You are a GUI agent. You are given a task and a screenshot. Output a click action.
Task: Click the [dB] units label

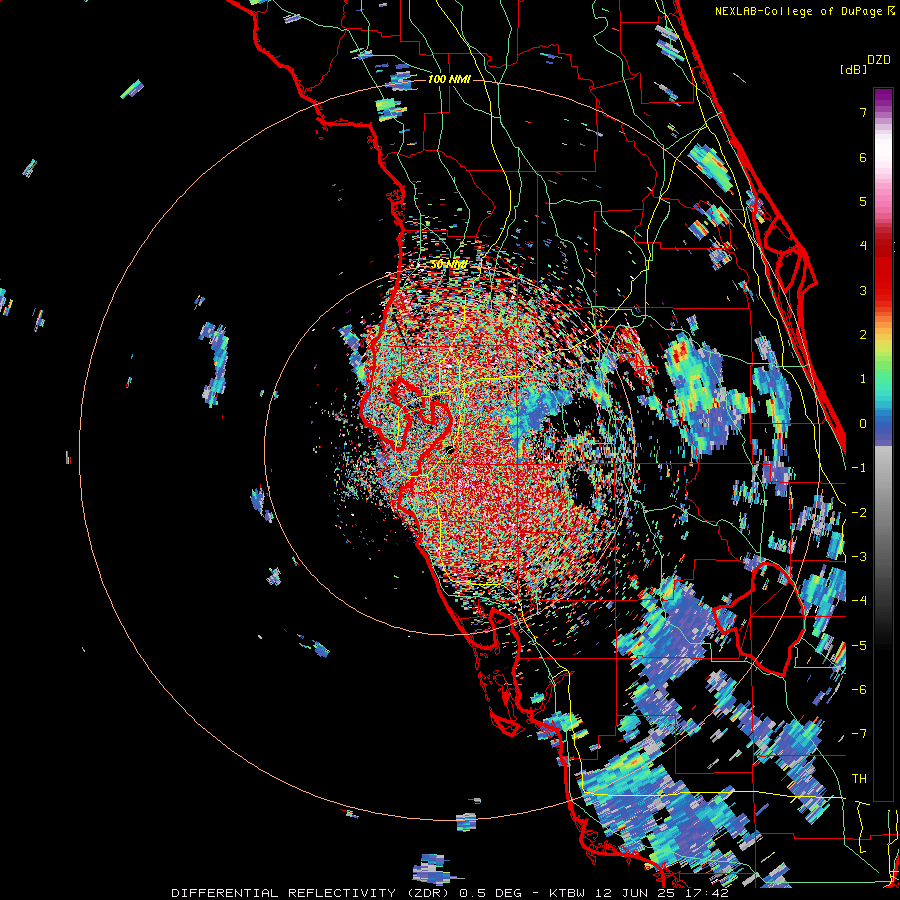(x=853, y=69)
